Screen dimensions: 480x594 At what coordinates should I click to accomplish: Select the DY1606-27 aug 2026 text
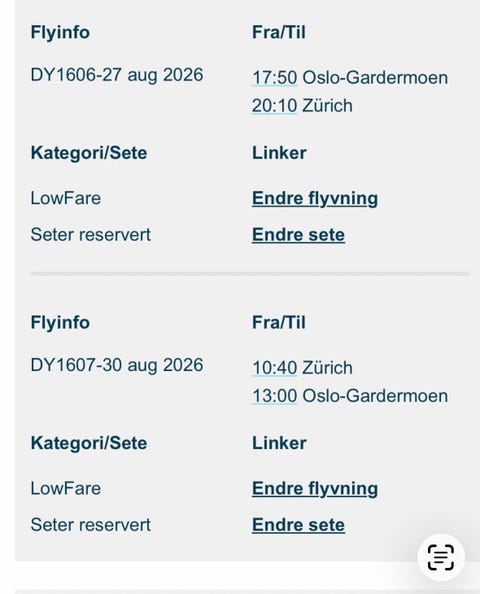pos(117,75)
